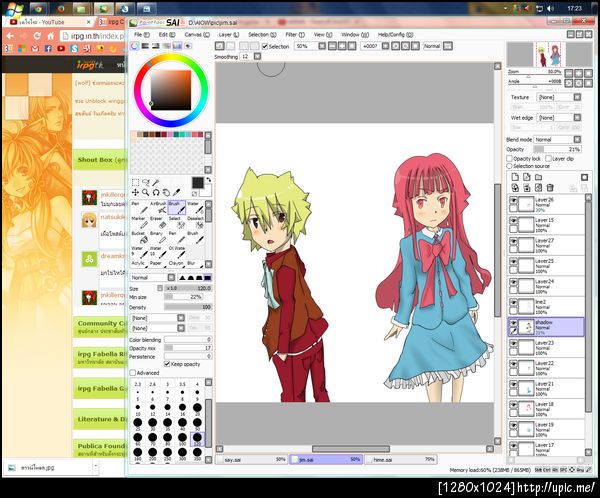This screenshot has height=498, width=600.
Task: Delete the current layer with trash icon
Action: (550, 188)
